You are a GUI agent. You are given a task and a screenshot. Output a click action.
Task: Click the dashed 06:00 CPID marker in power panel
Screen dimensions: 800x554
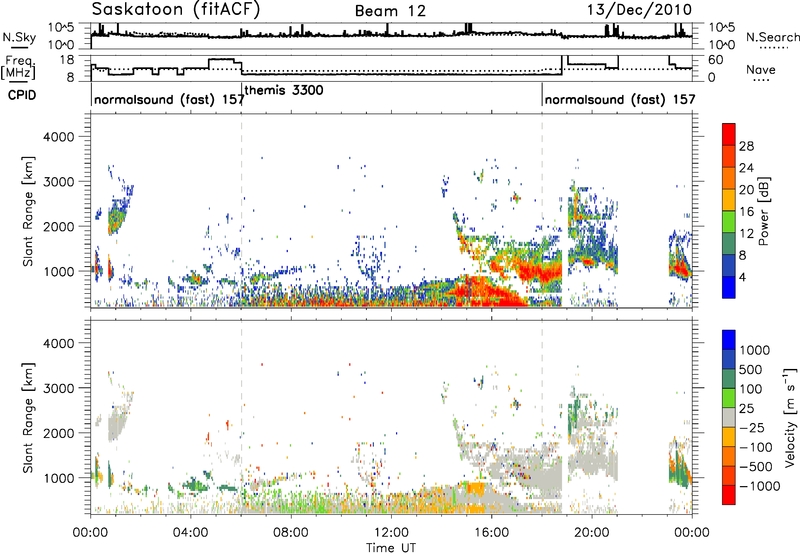241,210
